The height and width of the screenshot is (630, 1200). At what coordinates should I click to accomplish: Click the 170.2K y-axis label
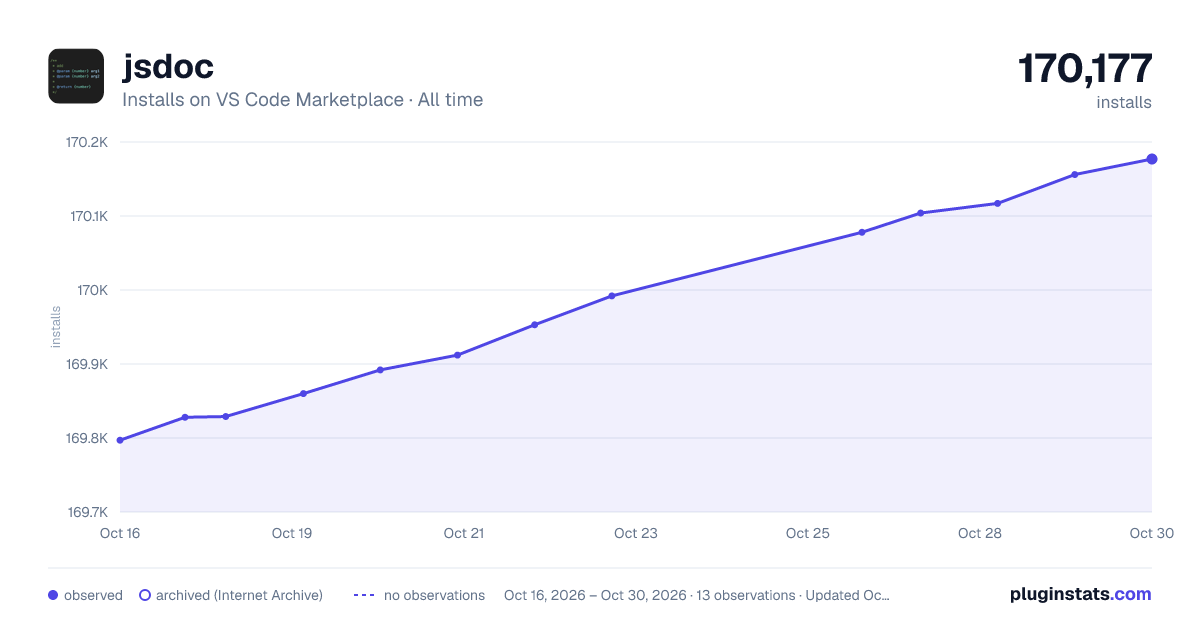(x=87, y=142)
